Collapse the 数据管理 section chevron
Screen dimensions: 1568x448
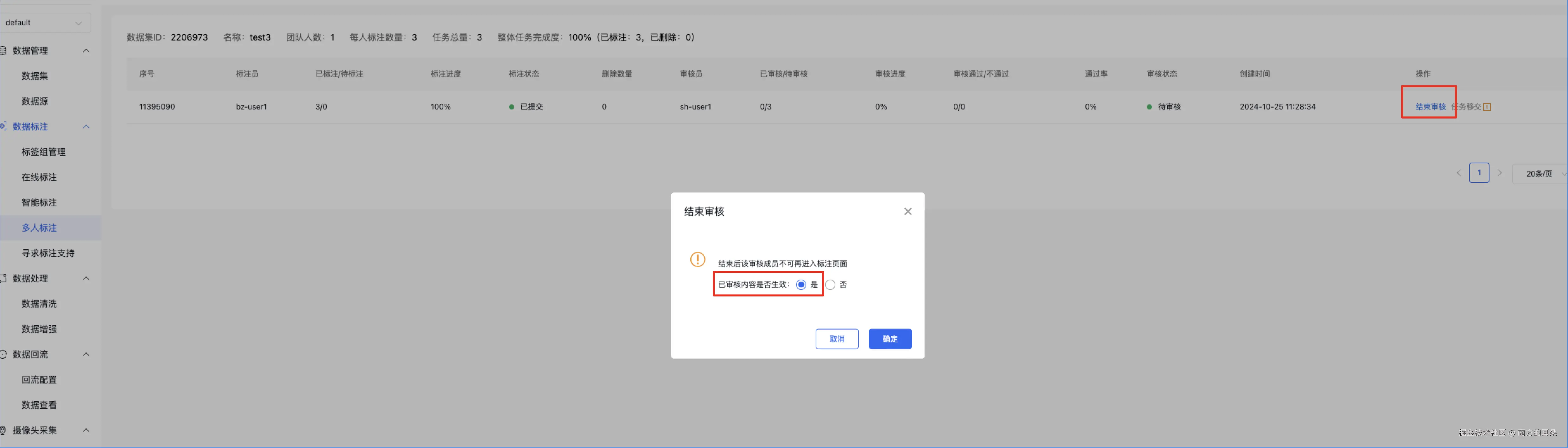86,50
